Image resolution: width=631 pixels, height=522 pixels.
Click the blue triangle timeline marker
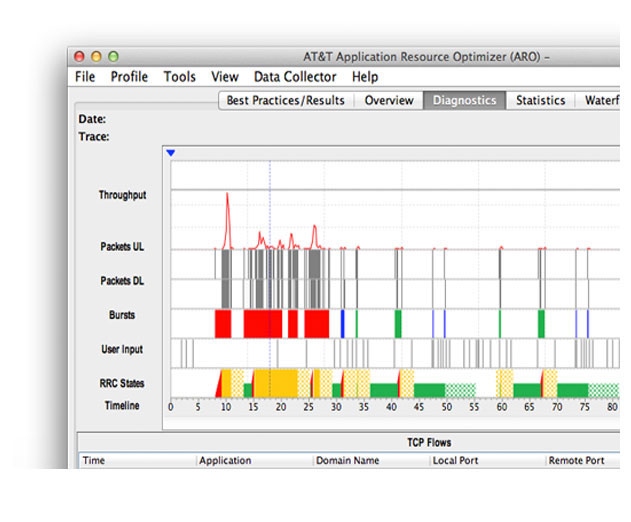pos(171,153)
